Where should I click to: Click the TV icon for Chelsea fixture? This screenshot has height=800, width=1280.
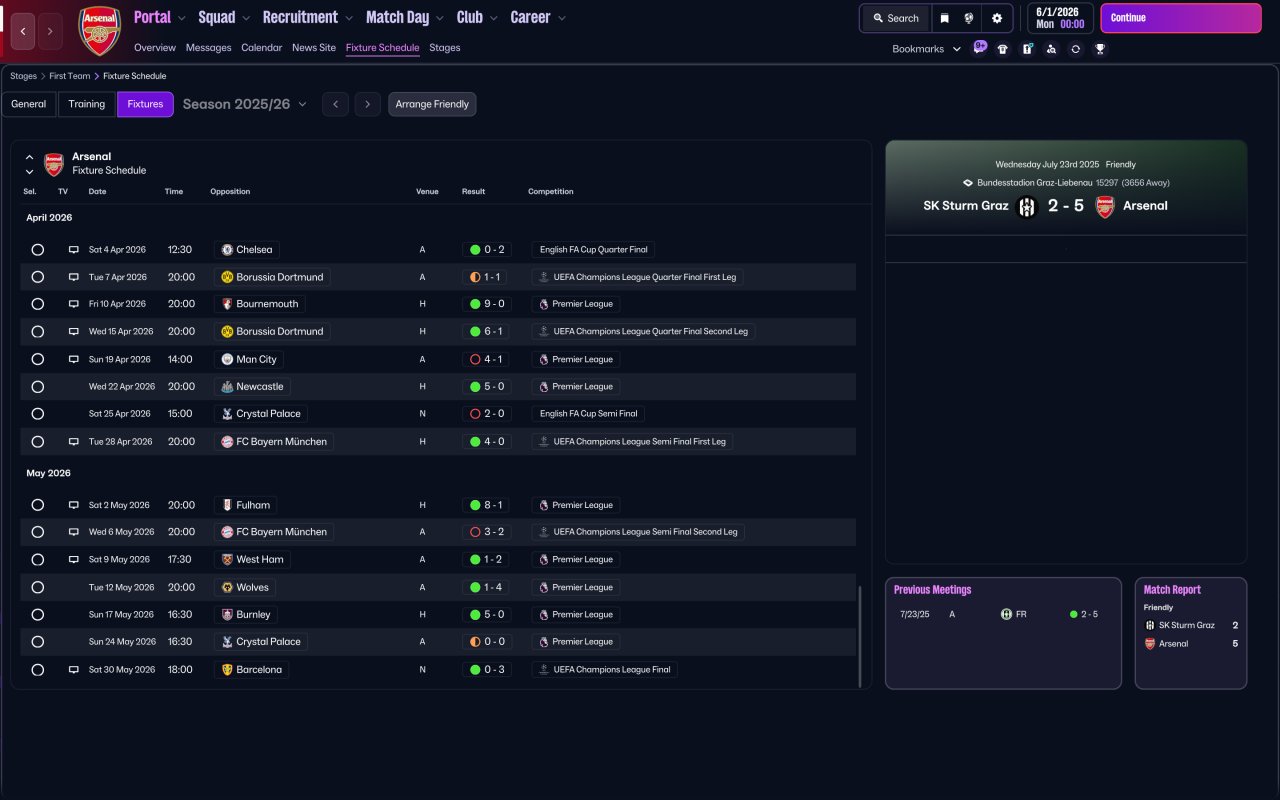point(73,250)
